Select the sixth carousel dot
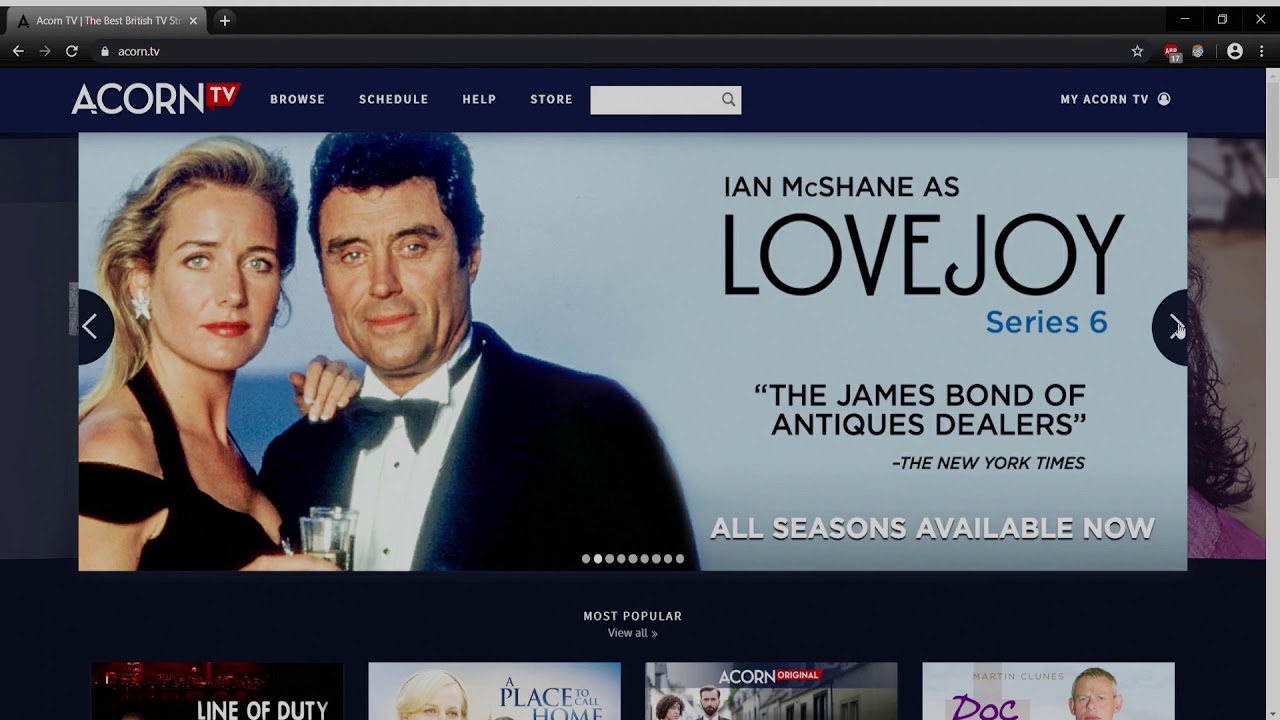 click(x=645, y=559)
